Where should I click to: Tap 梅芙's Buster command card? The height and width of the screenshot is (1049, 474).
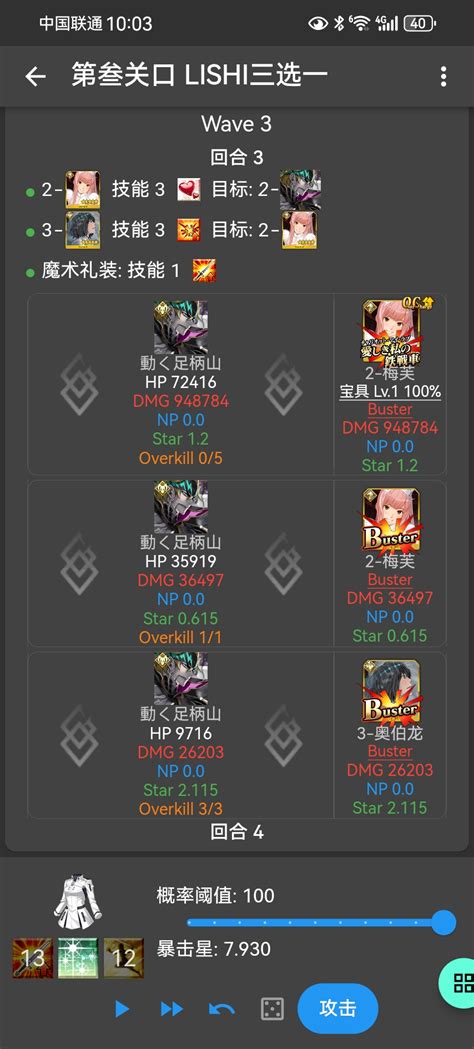390,520
